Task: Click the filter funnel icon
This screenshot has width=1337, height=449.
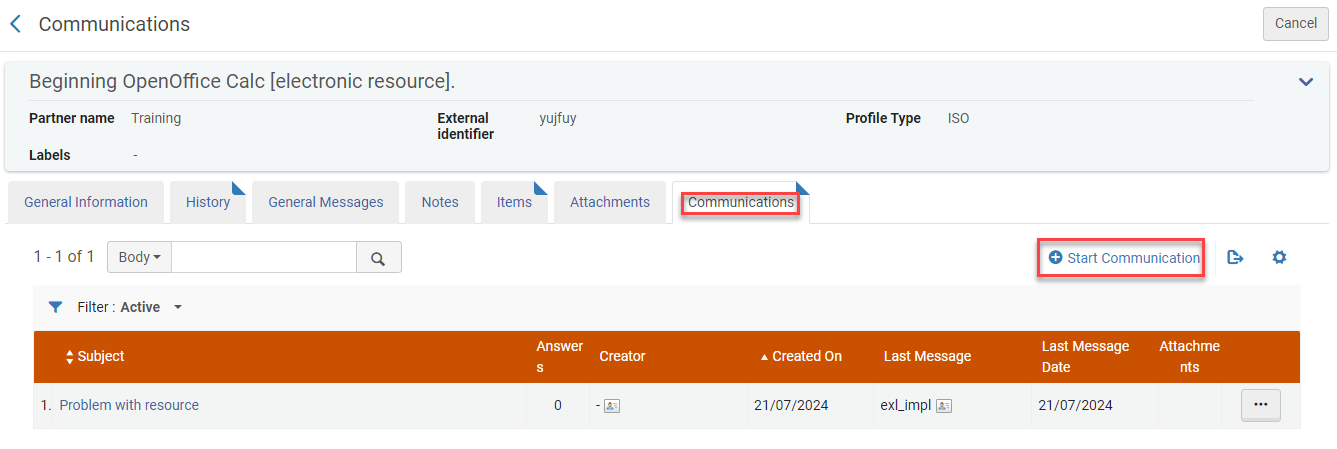Action: (56, 307)
